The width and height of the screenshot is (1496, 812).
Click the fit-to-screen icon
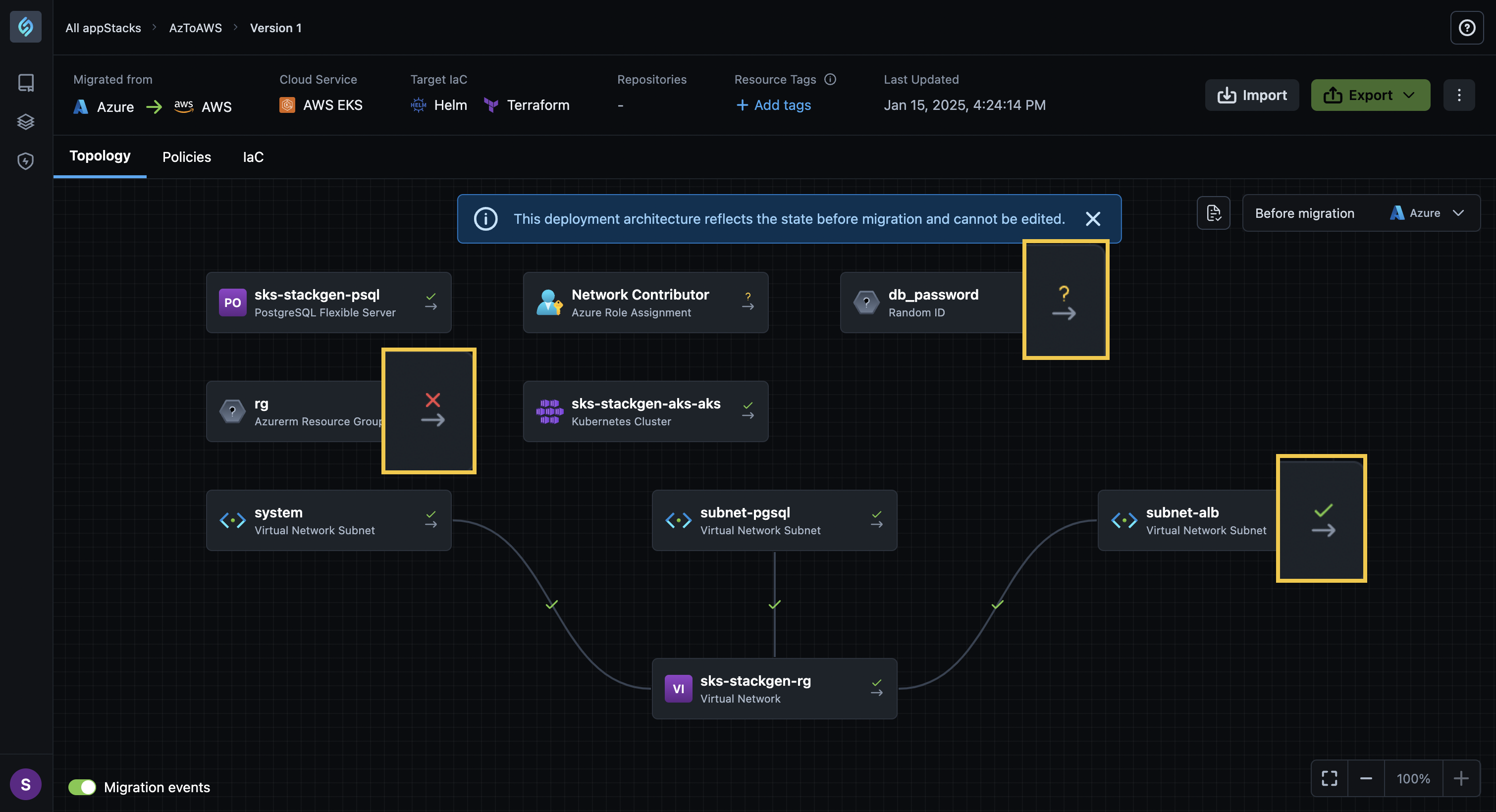click(1330, 778)
